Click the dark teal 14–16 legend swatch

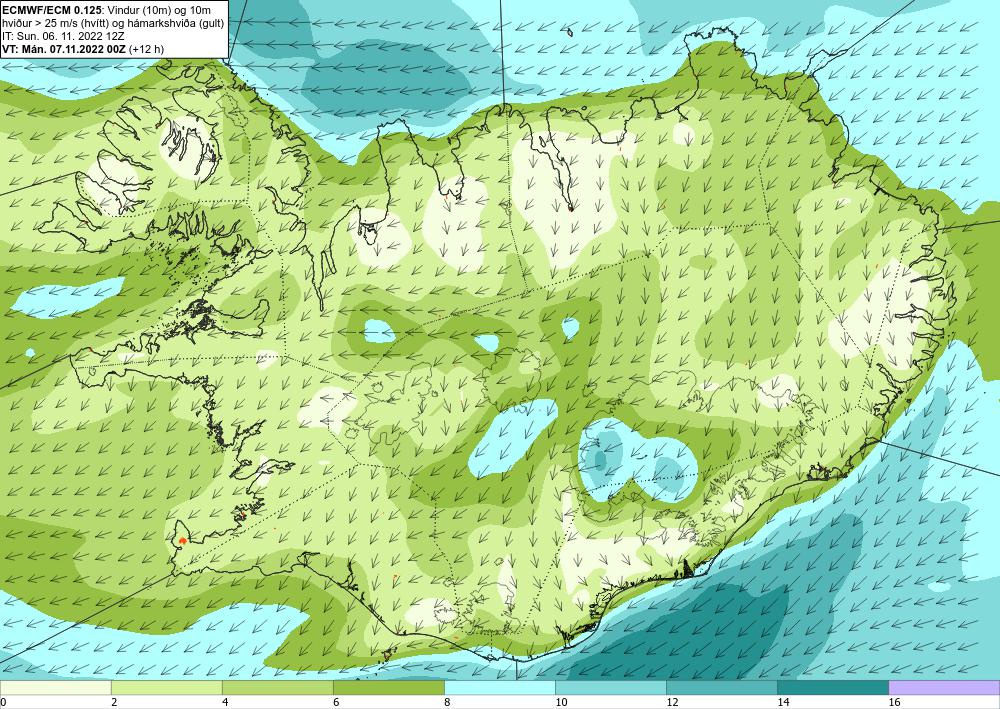(832, 687)
